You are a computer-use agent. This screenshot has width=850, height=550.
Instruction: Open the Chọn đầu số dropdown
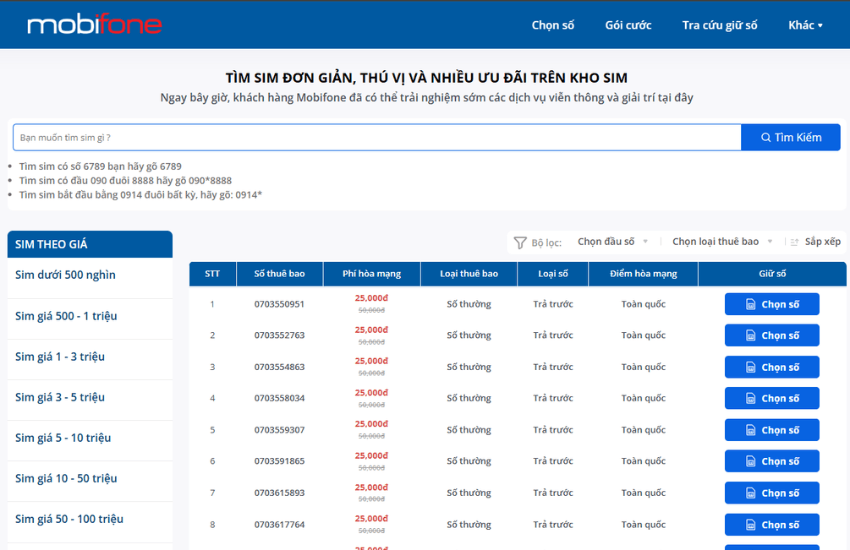[613, 242]
